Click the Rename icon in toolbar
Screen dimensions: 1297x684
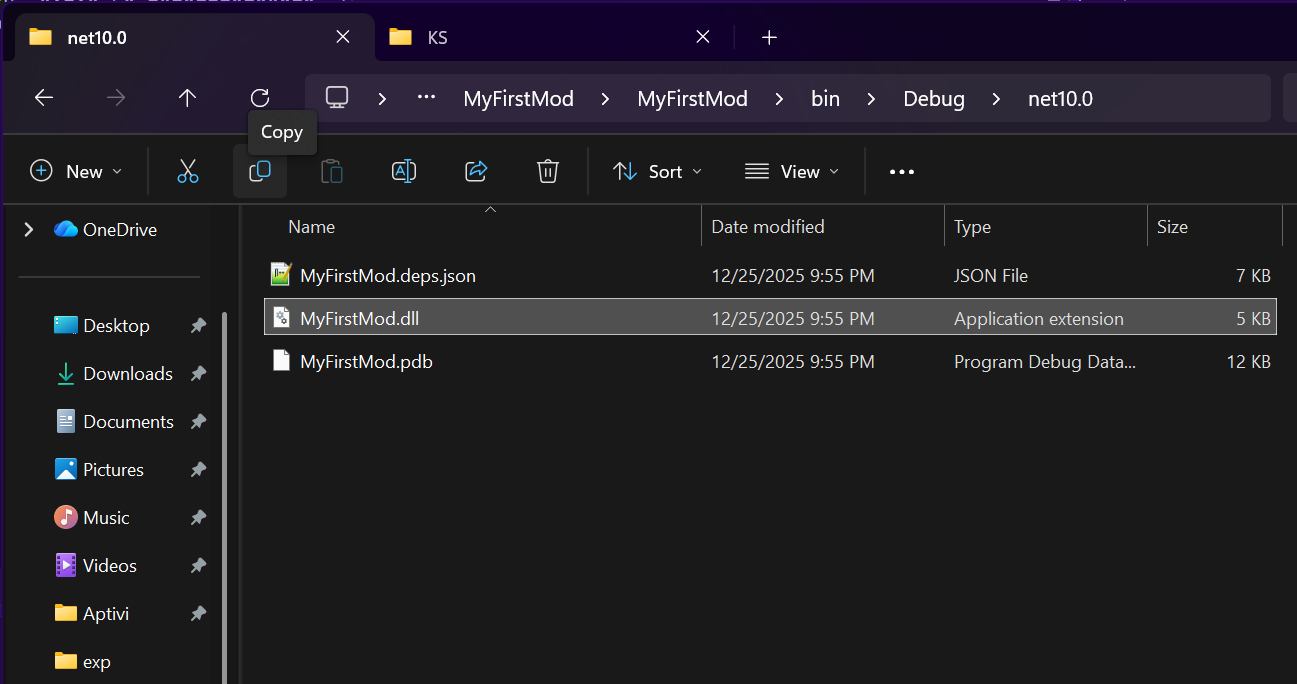click(x=404, y=172)
